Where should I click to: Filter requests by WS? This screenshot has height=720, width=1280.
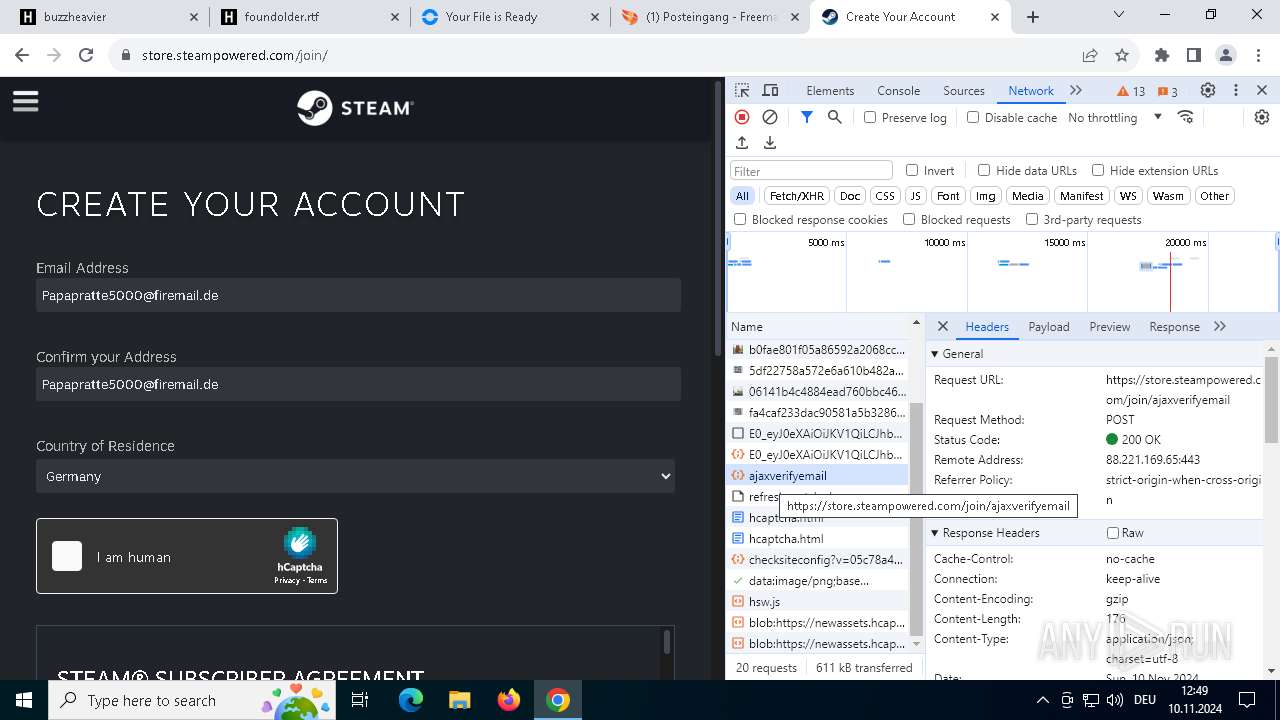[1128, 196]
